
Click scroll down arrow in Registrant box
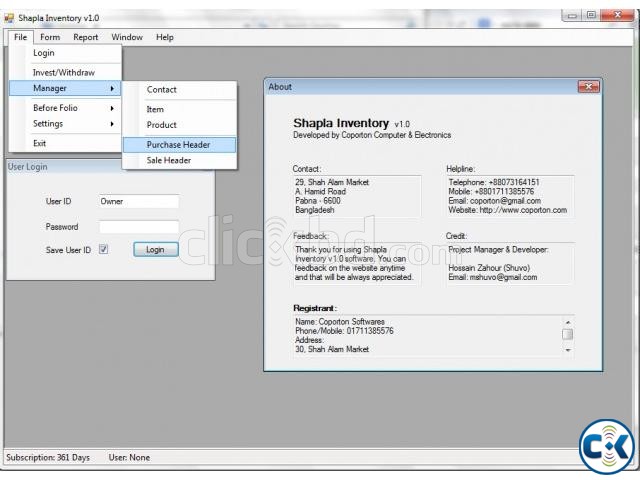(x=568, y=350)
